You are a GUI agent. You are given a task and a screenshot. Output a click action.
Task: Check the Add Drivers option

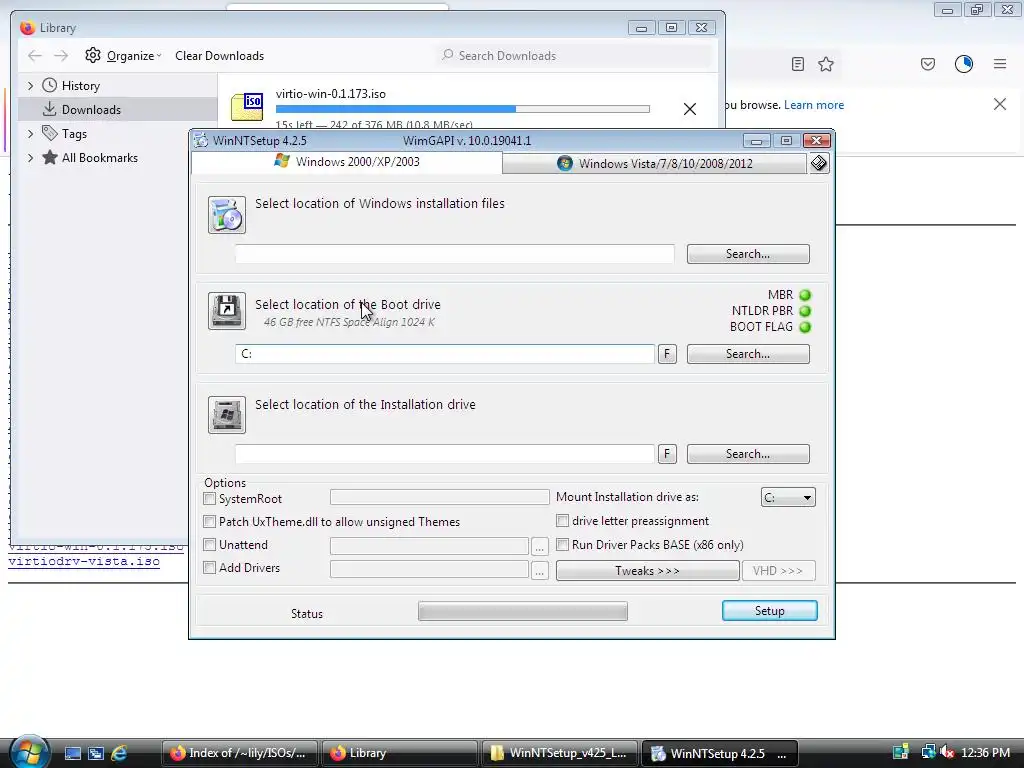coord(210,568)
